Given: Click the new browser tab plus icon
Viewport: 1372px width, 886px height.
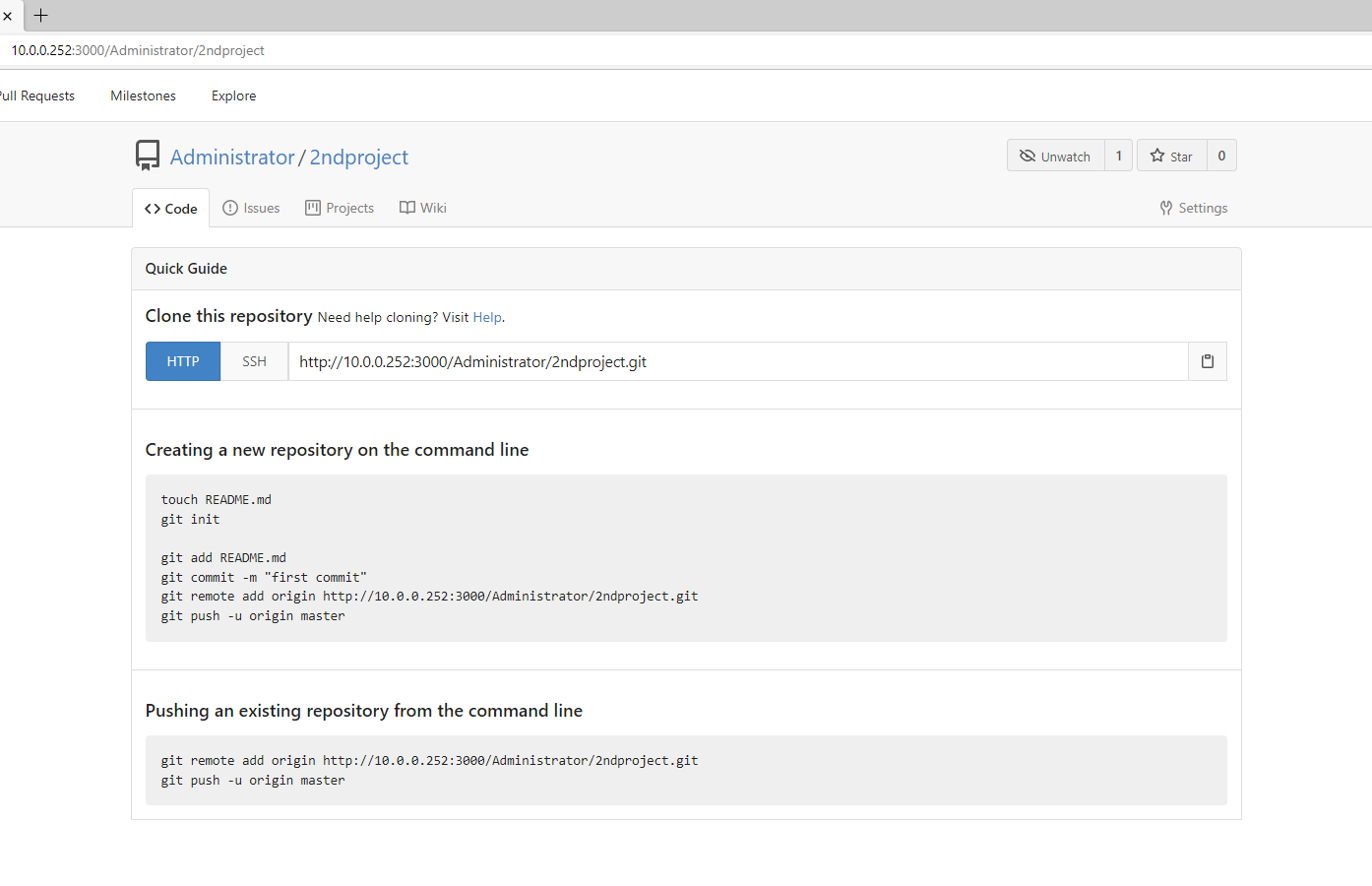Looking at the screenshot, I should (x=41, y=16).
